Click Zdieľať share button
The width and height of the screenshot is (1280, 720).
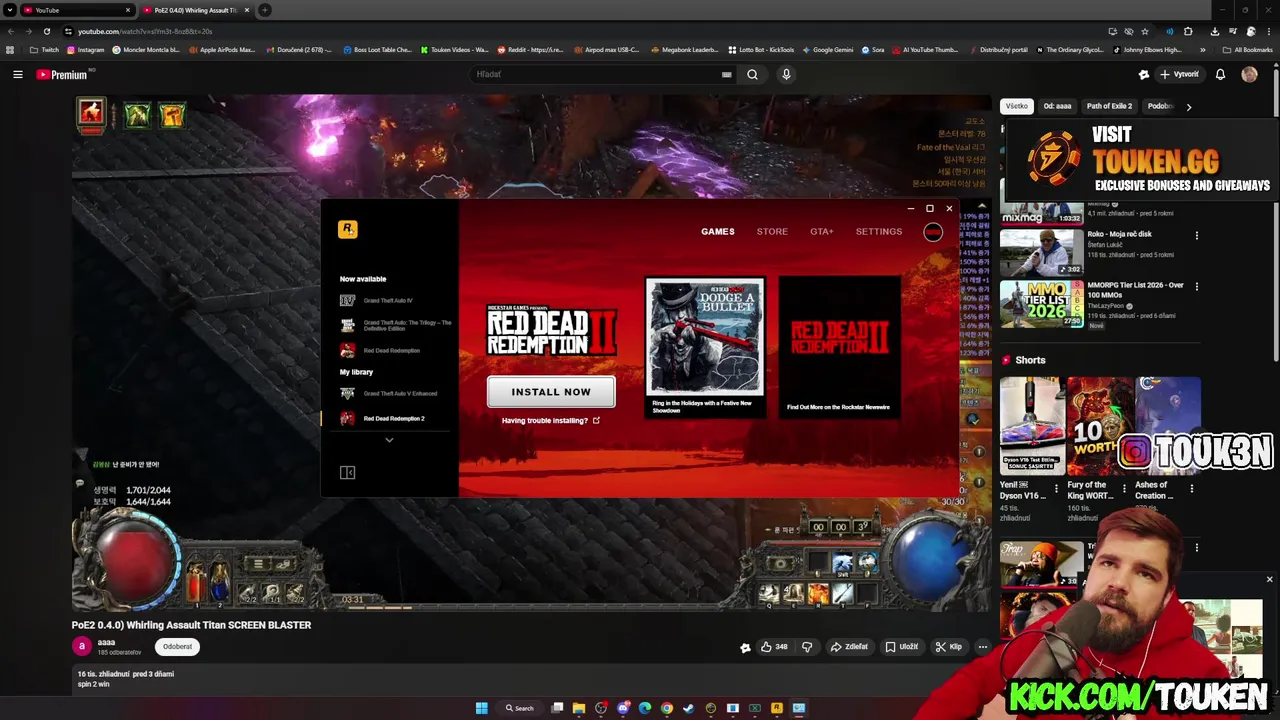point(849,647)
